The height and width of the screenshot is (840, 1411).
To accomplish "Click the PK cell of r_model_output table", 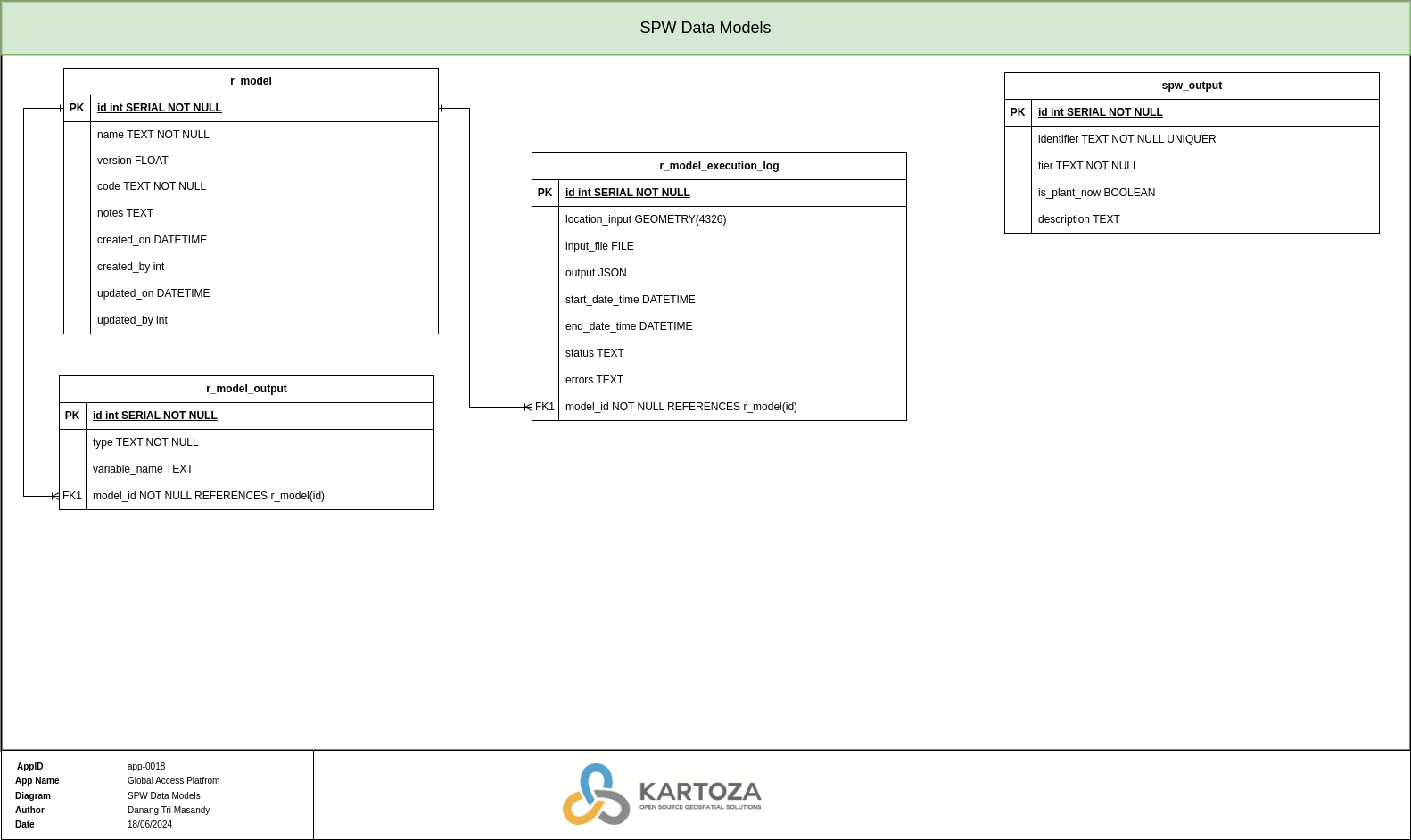I will point(72,416).
